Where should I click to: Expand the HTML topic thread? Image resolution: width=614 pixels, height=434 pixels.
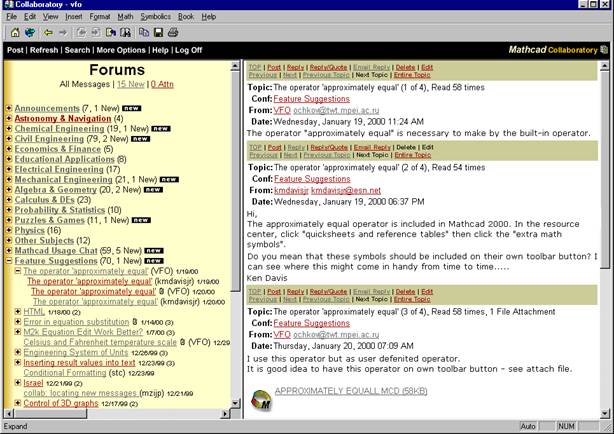tap(18, 311)
